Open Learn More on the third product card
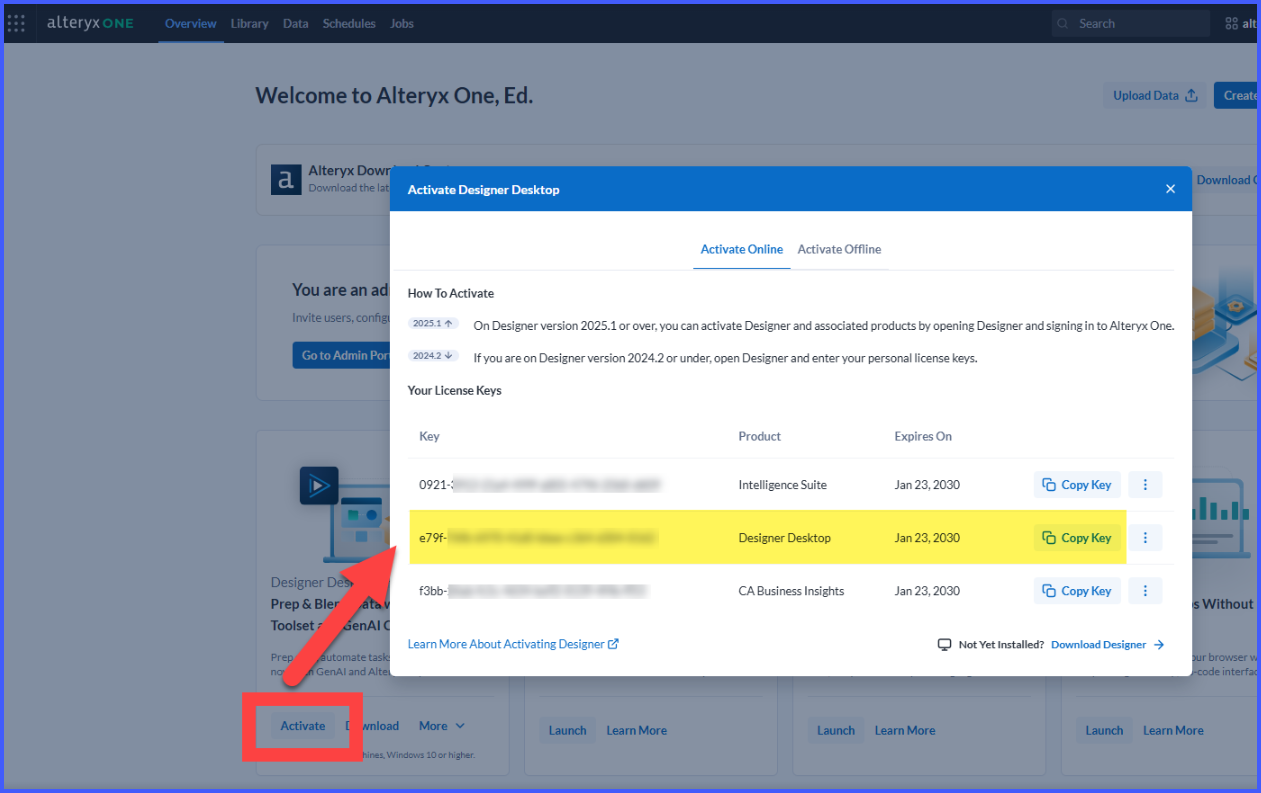Viewport: 1261px width, 793px height. click(x=905, y=730)
